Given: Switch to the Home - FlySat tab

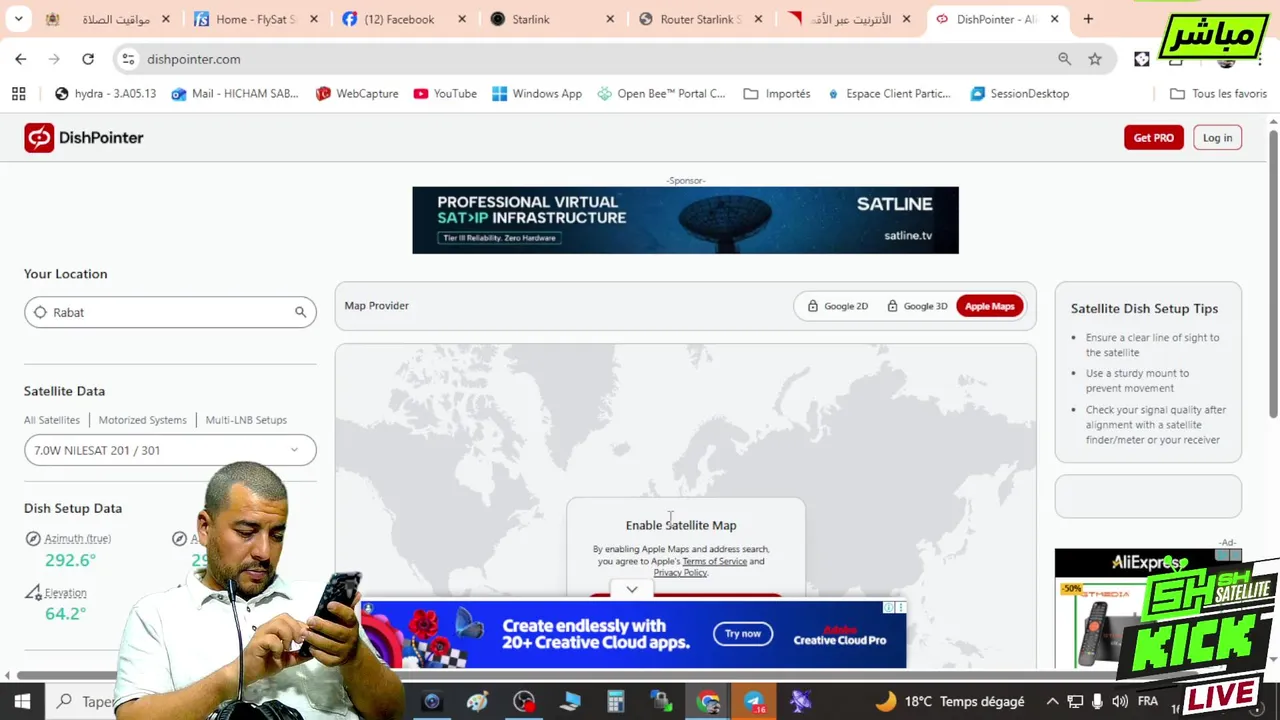Looking at the screenshot, I should (257, 19).
